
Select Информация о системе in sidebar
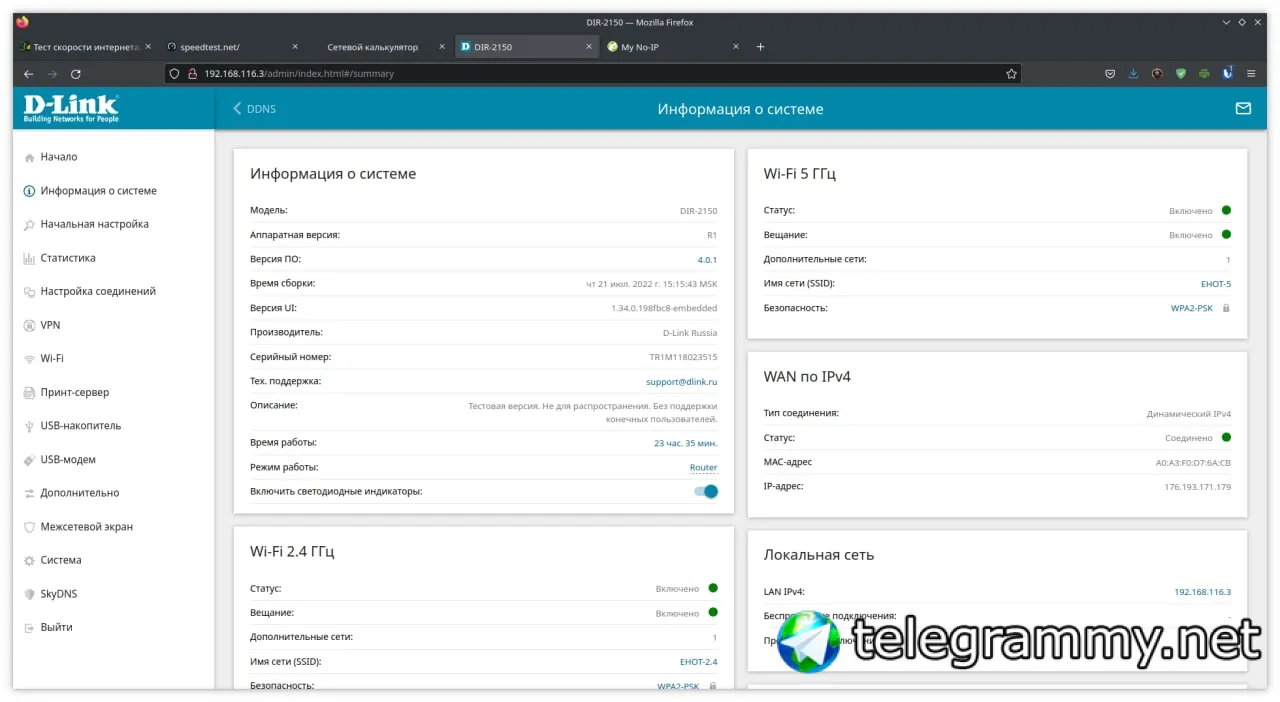(98, 191)
